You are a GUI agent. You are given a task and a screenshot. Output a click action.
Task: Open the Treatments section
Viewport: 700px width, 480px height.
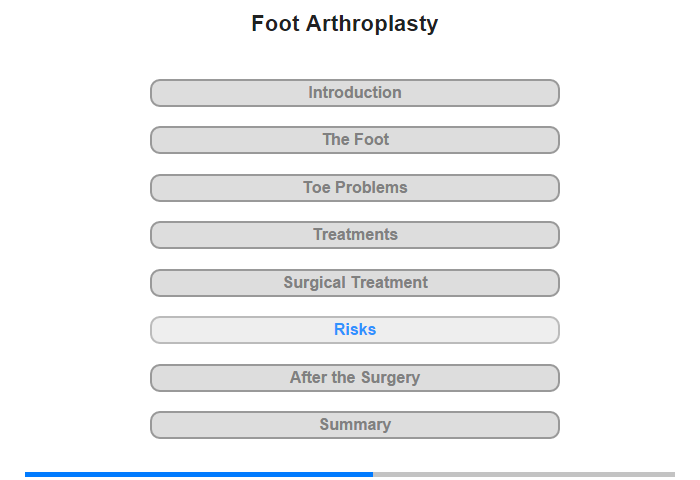[355, 235]
